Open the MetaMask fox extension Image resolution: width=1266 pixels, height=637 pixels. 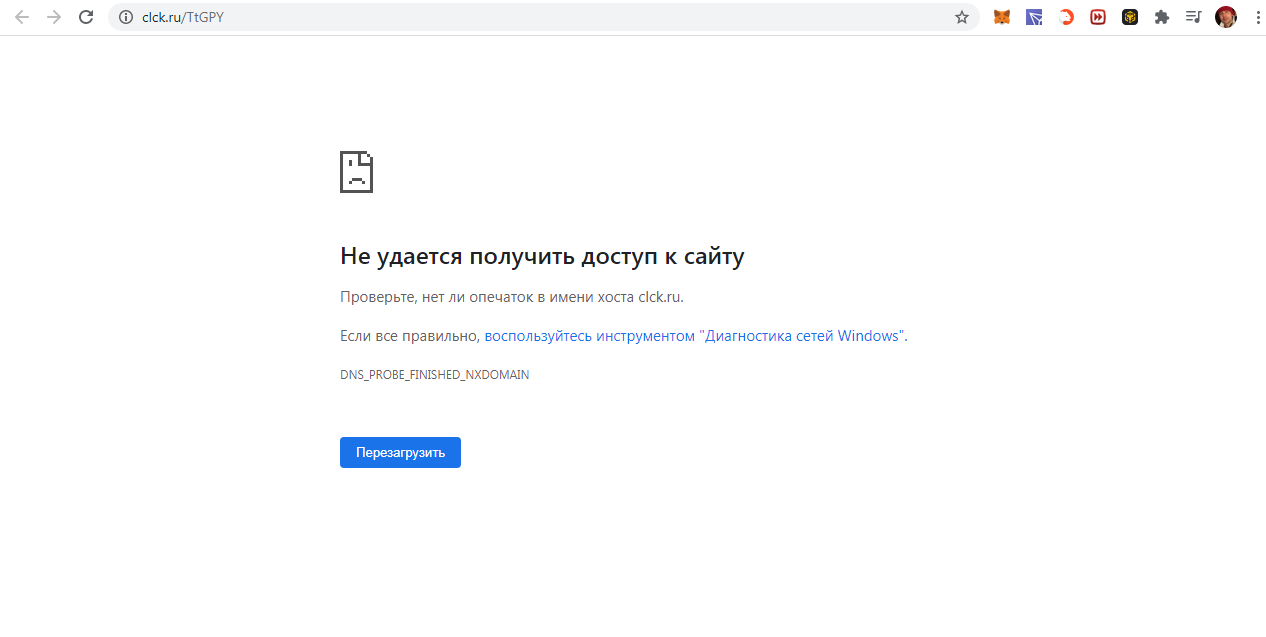coord(1001,17)
